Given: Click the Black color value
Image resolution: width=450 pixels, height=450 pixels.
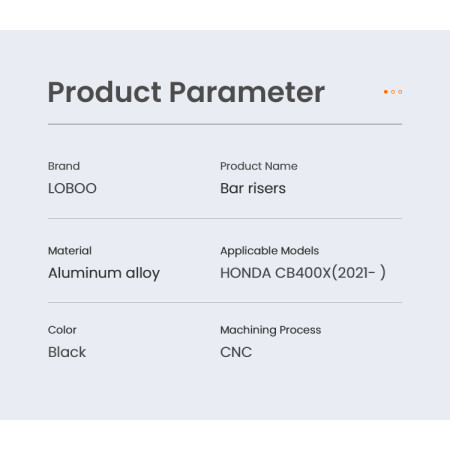Looking at the screenshot, I should coord(67,352).
